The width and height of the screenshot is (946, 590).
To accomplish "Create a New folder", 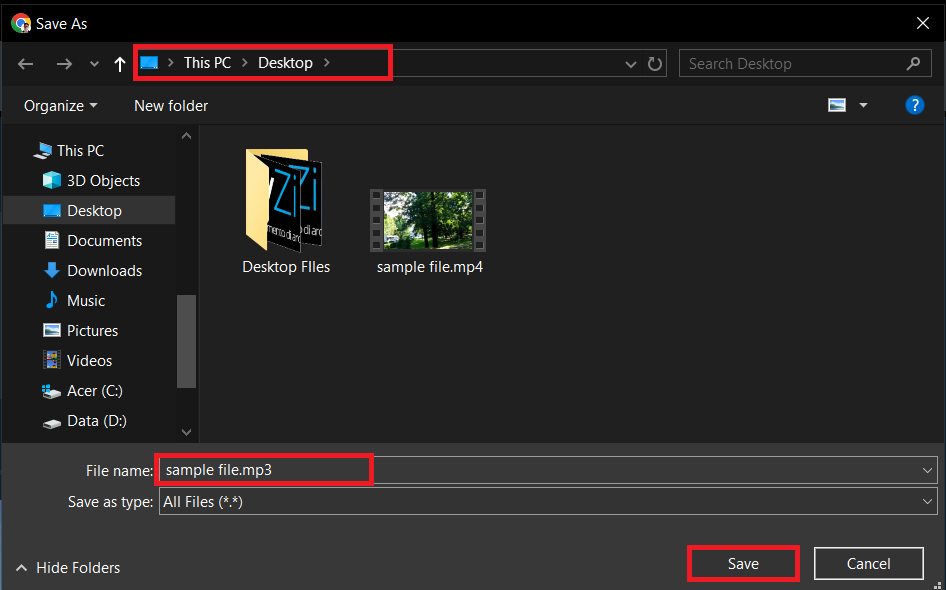I will (170, 104).
